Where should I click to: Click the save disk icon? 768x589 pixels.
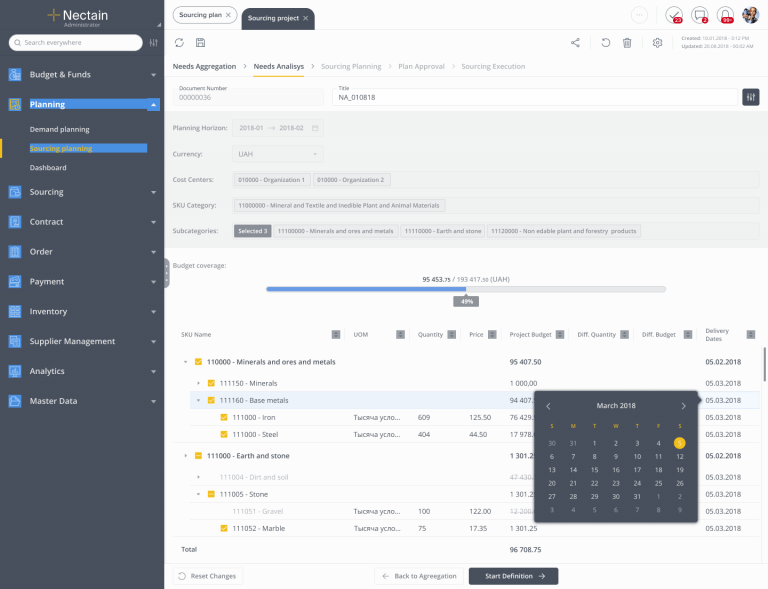[x=200, y=43]
